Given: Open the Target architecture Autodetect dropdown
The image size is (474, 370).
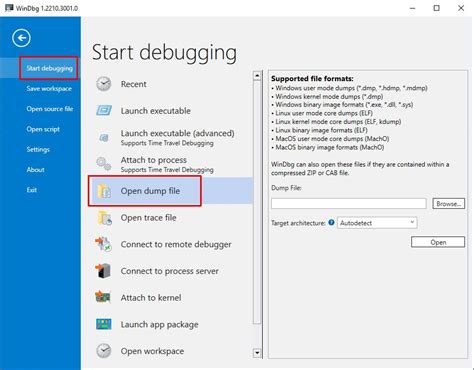Looking at the screenshot, I should [377, 223].
